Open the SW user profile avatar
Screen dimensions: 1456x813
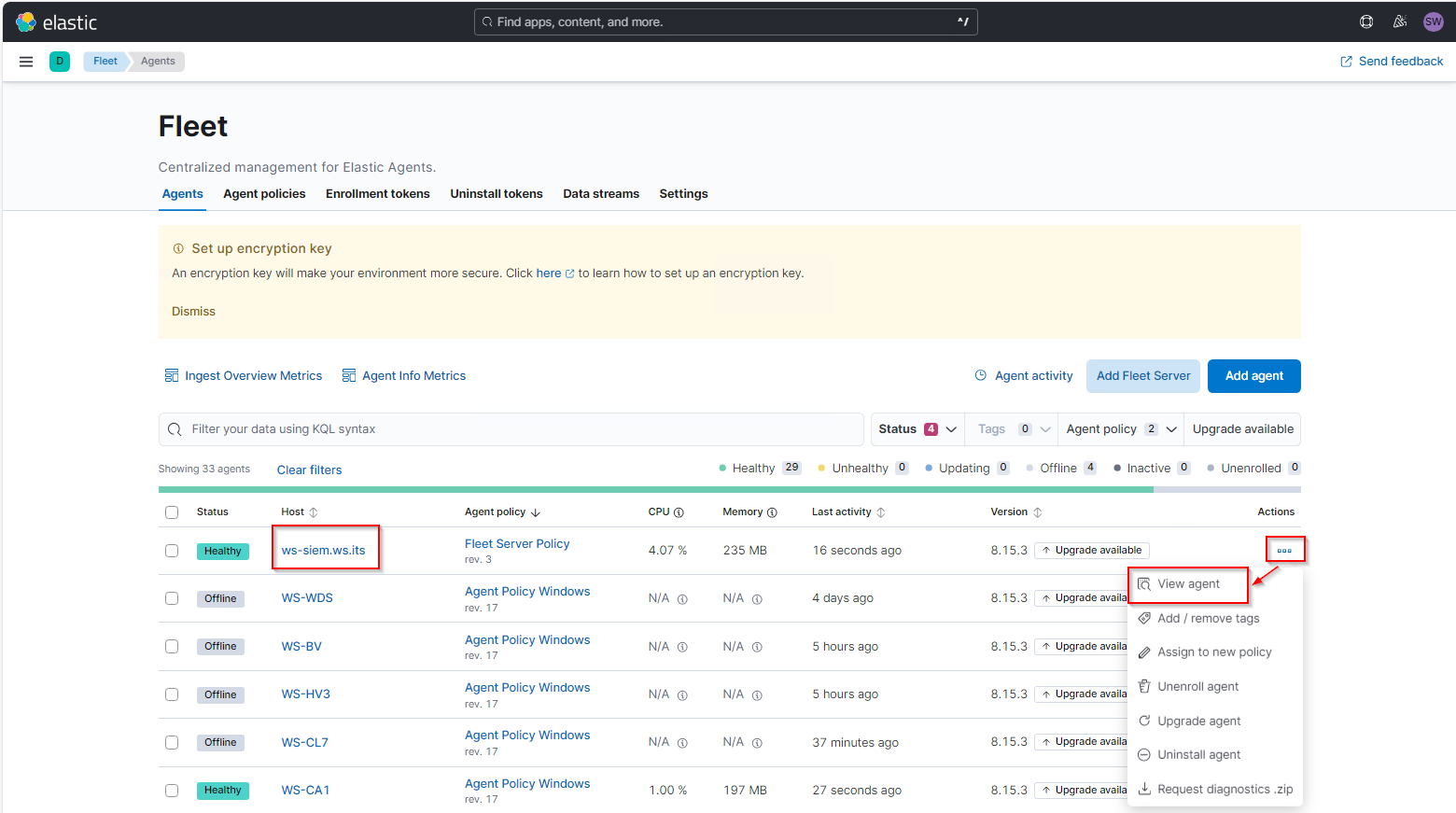1434,21
